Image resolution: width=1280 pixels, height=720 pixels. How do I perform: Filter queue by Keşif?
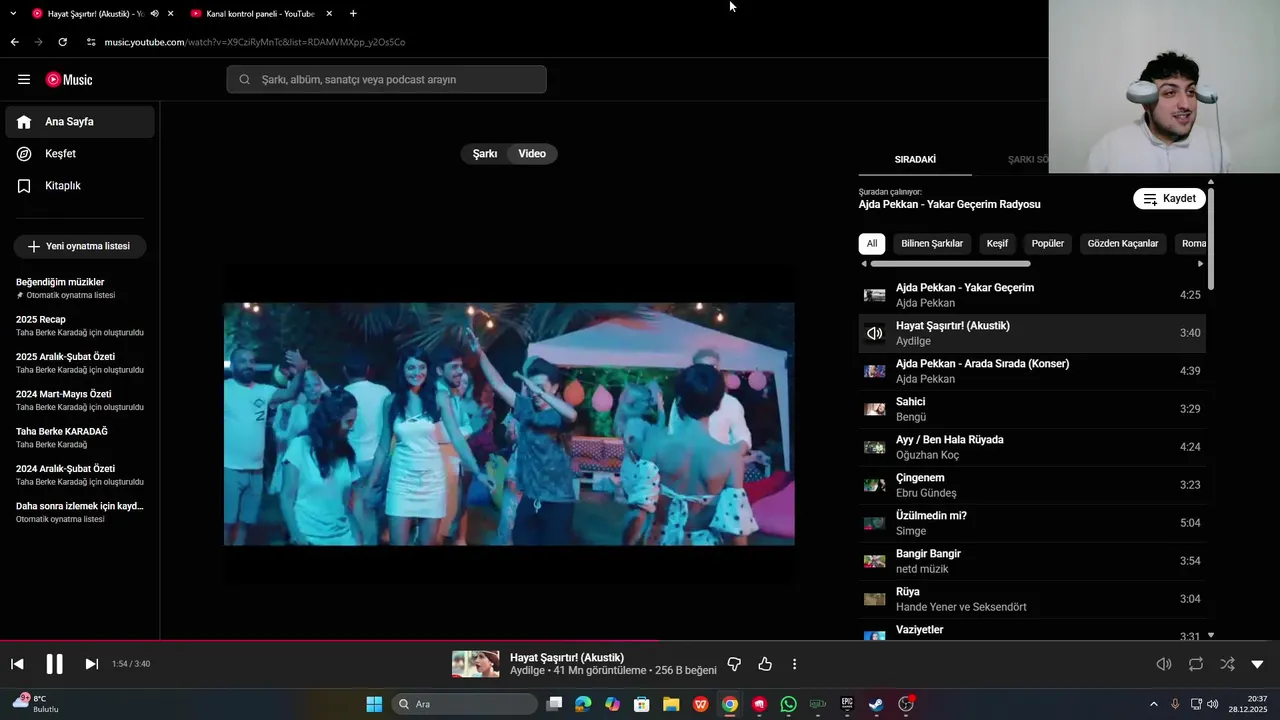tap(997, 243)
